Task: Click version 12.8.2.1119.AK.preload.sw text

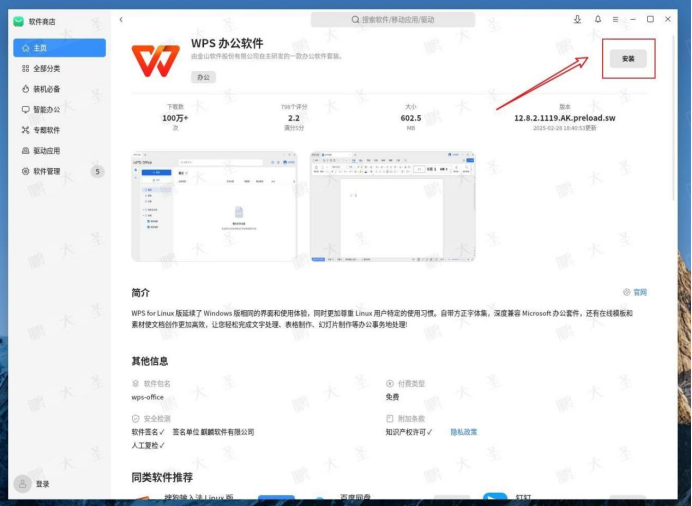Action: tap(564, 118)
